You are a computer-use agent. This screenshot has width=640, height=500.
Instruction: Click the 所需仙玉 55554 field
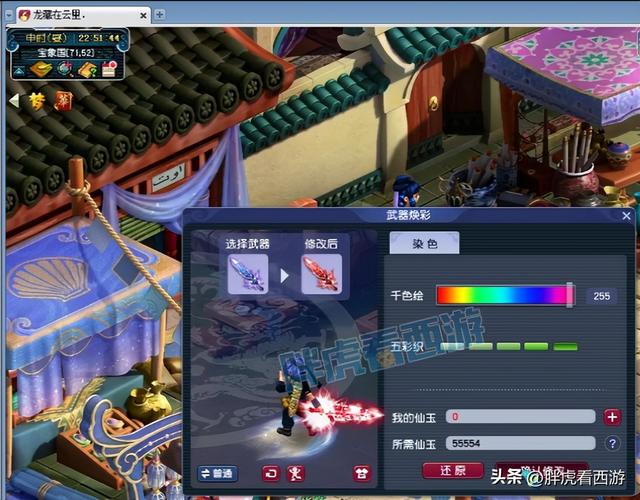[x=520, y=443]
